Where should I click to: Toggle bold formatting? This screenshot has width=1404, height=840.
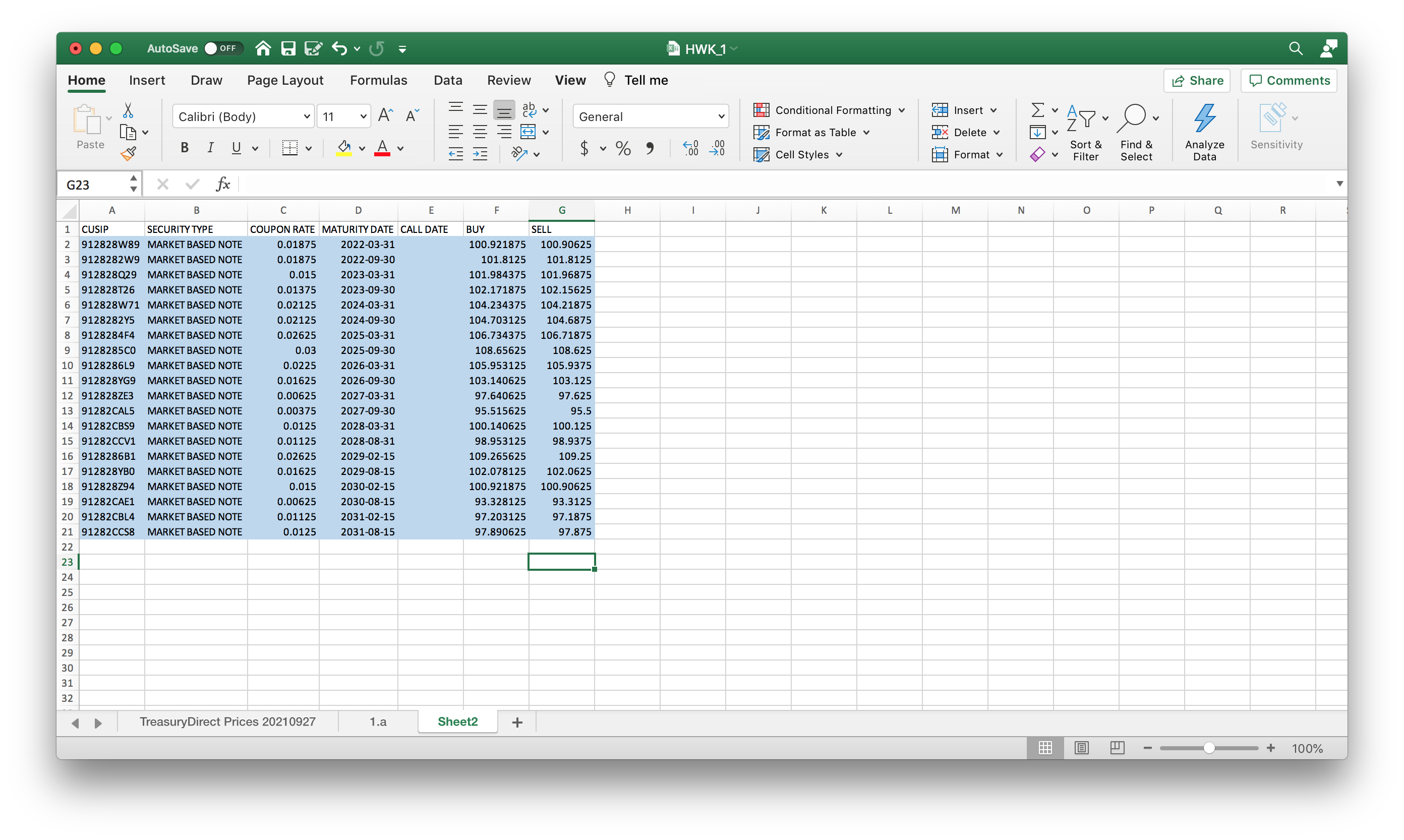click(x=184, y=148)
